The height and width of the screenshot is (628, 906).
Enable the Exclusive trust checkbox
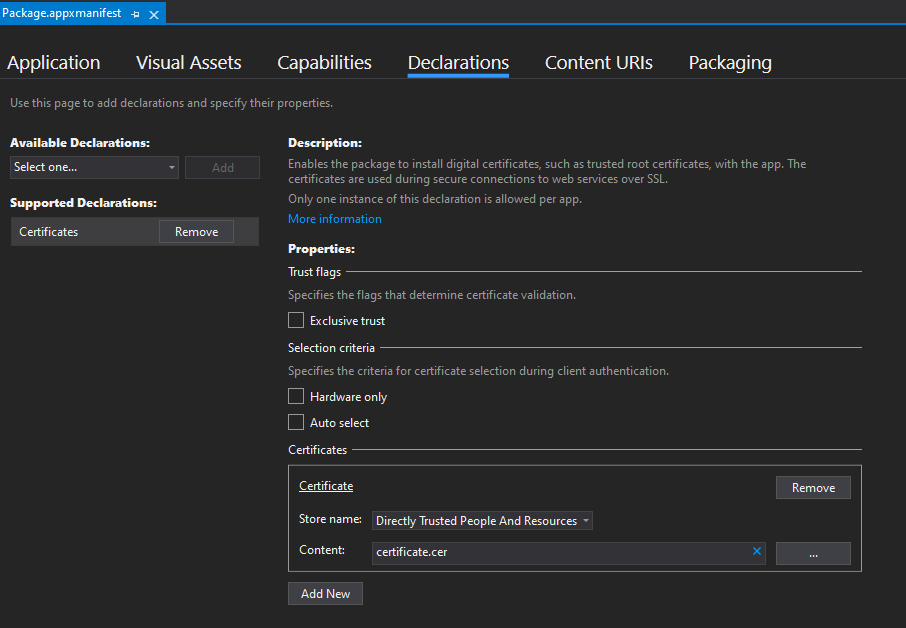296,321
